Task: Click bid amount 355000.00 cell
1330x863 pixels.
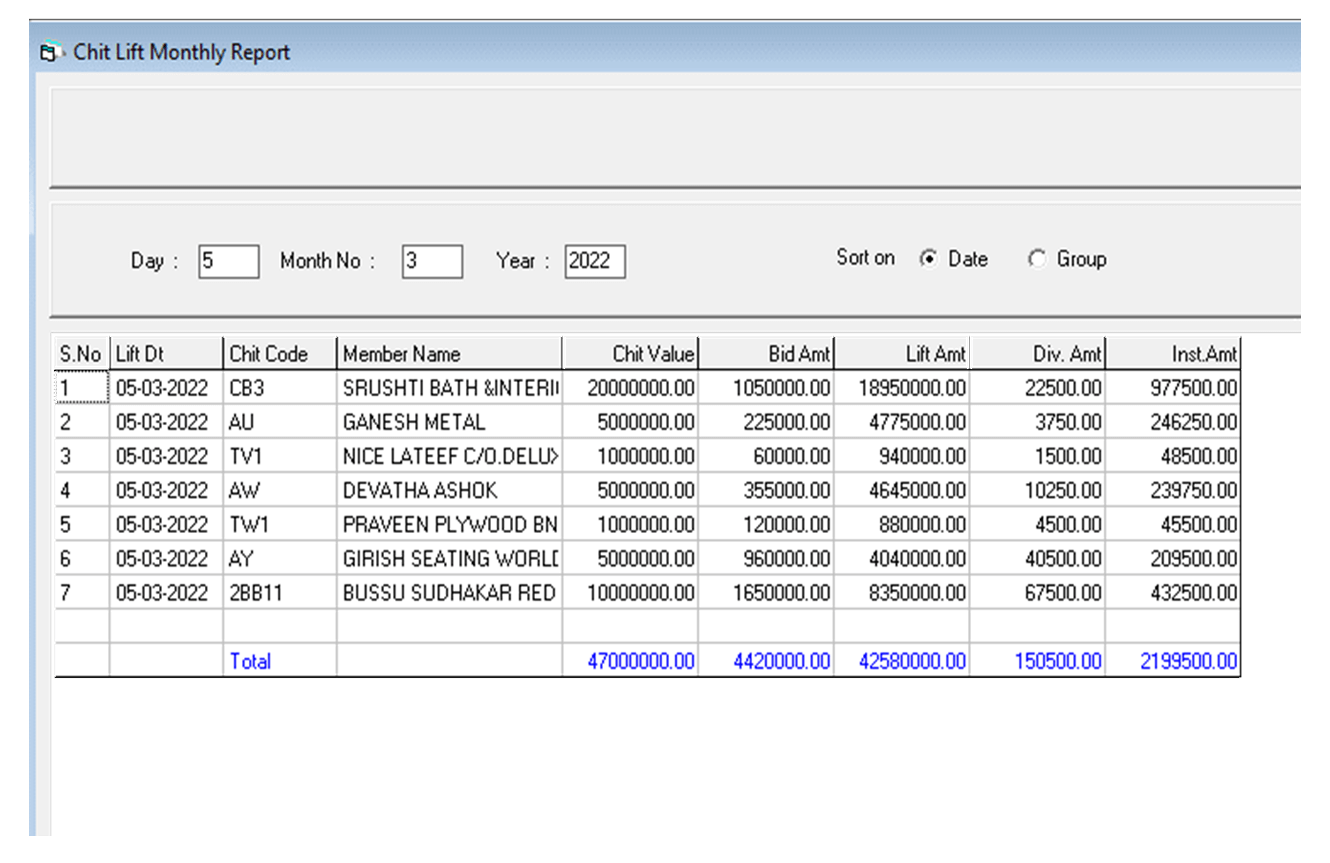Action: [767, 490]
